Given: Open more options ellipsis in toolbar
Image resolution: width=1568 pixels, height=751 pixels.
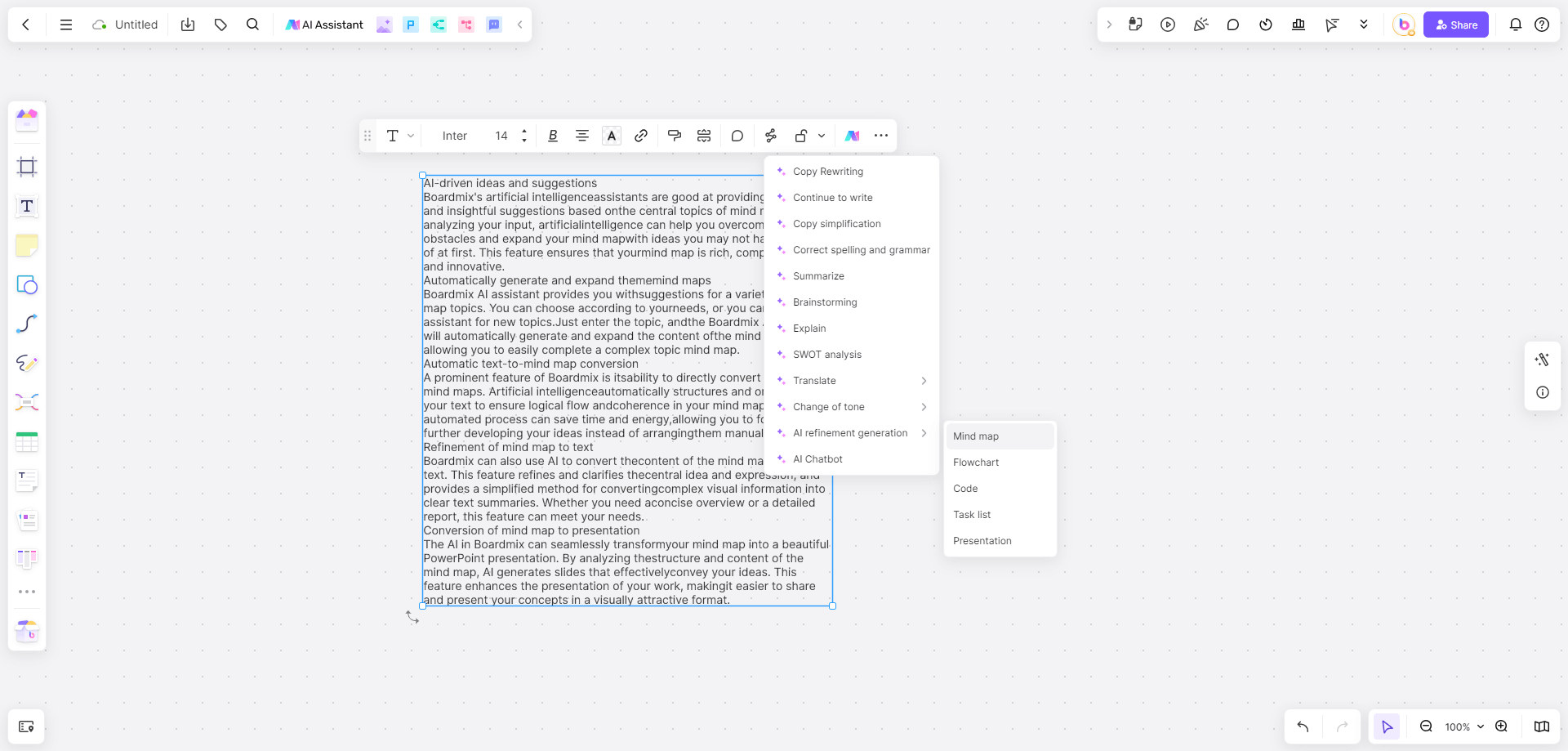Looking at the screenshot, I should 881,136.
